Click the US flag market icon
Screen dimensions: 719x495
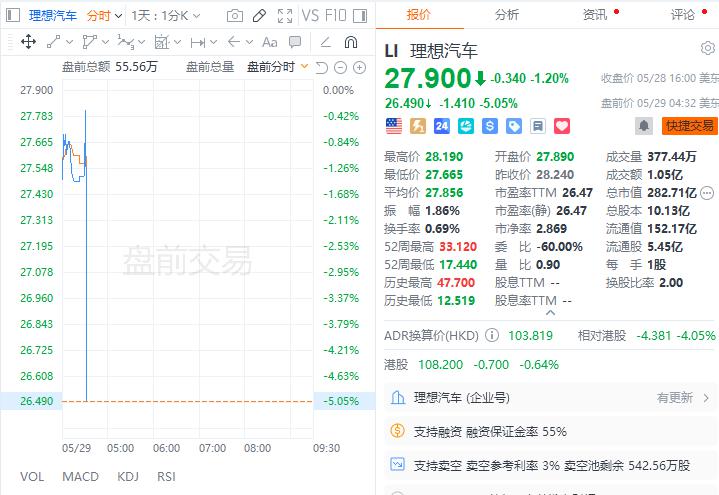(394, 126)
